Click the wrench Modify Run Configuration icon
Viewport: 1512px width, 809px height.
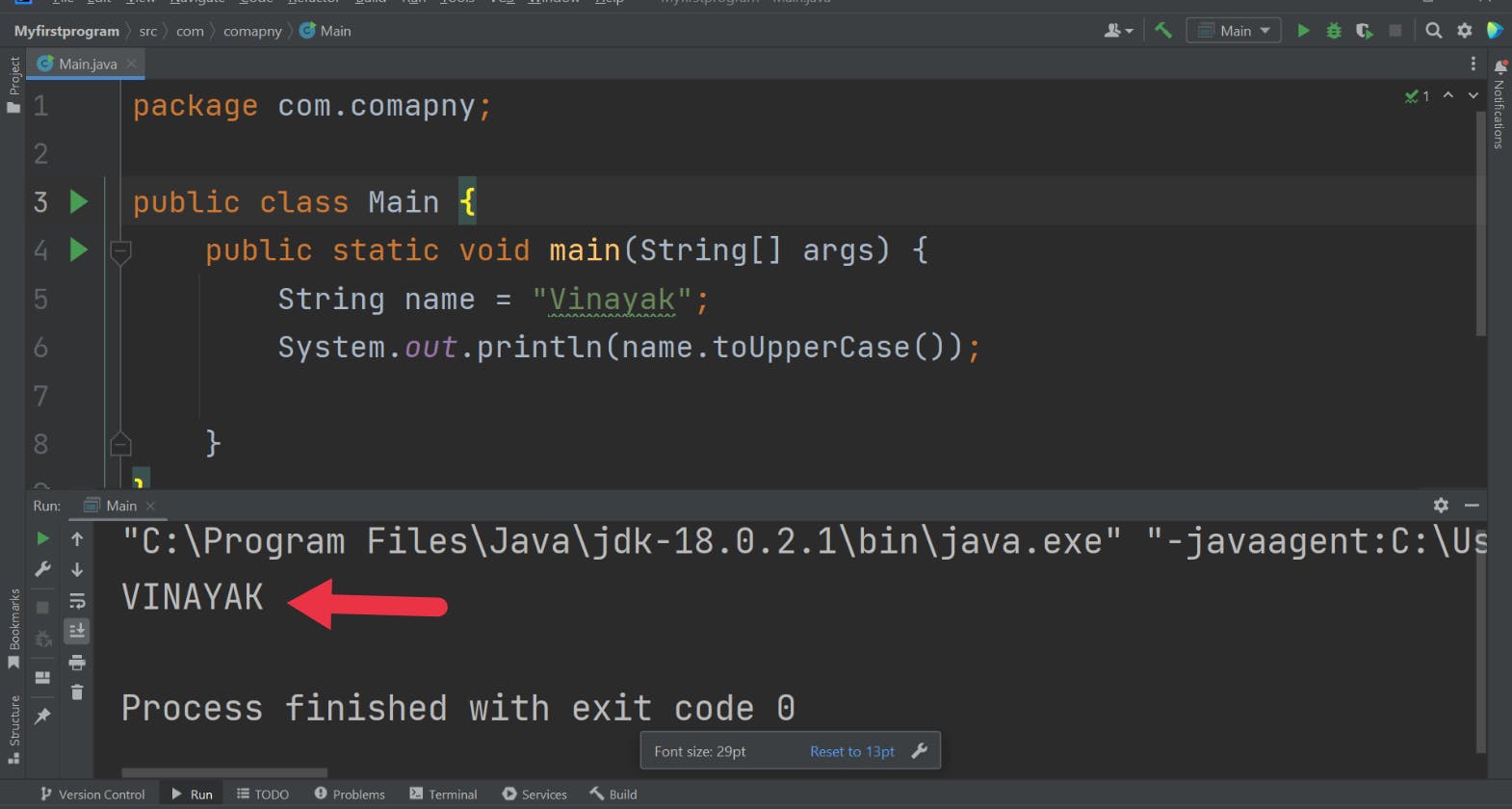point(42,569)
